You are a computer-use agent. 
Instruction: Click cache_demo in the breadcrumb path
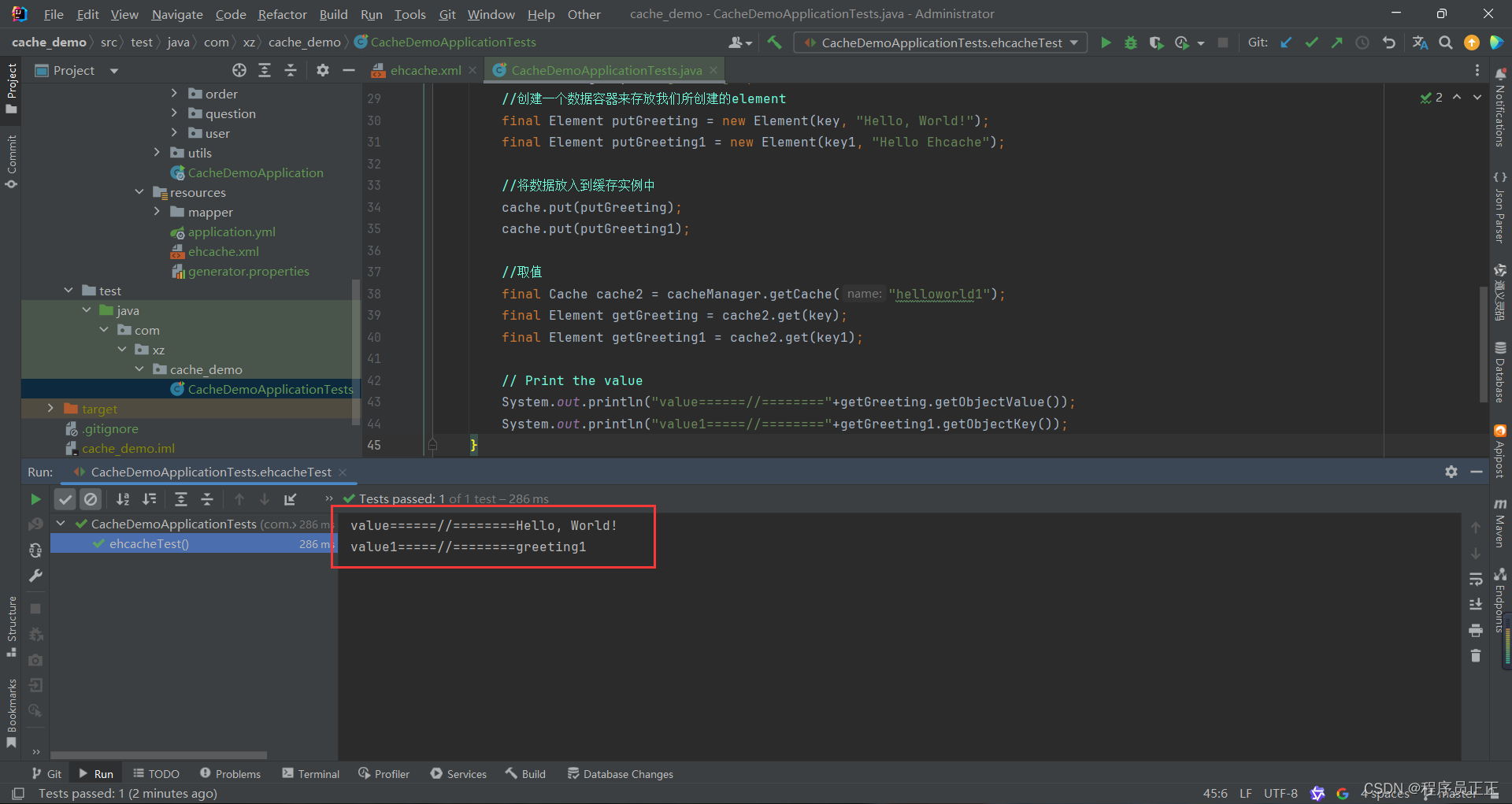[x=304, y=43]
